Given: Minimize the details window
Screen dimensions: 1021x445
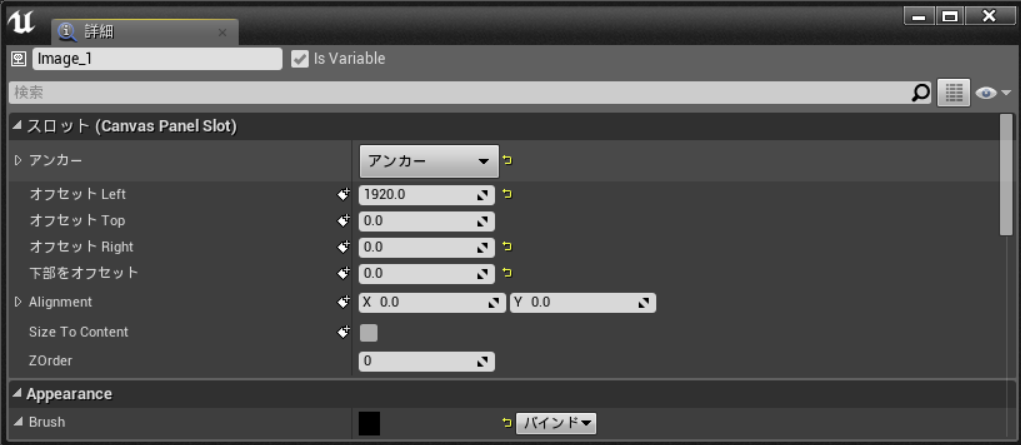Looking at the screenshot, I should point(919,16).
